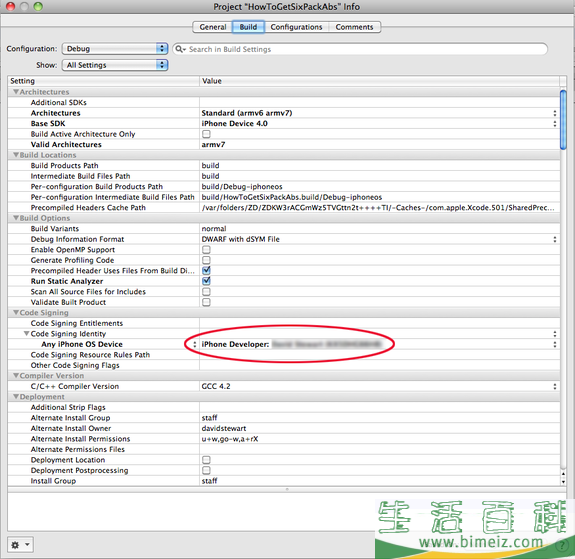Select the Build tab
This screenshot has width=575, height=559.
pos(248,27)
